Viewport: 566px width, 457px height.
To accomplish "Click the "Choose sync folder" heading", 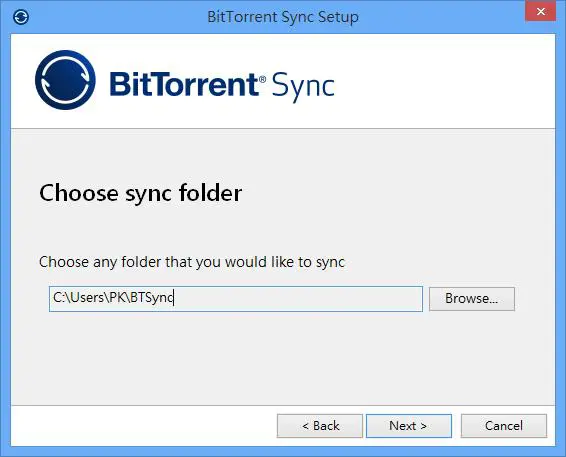I will point(140,193).
